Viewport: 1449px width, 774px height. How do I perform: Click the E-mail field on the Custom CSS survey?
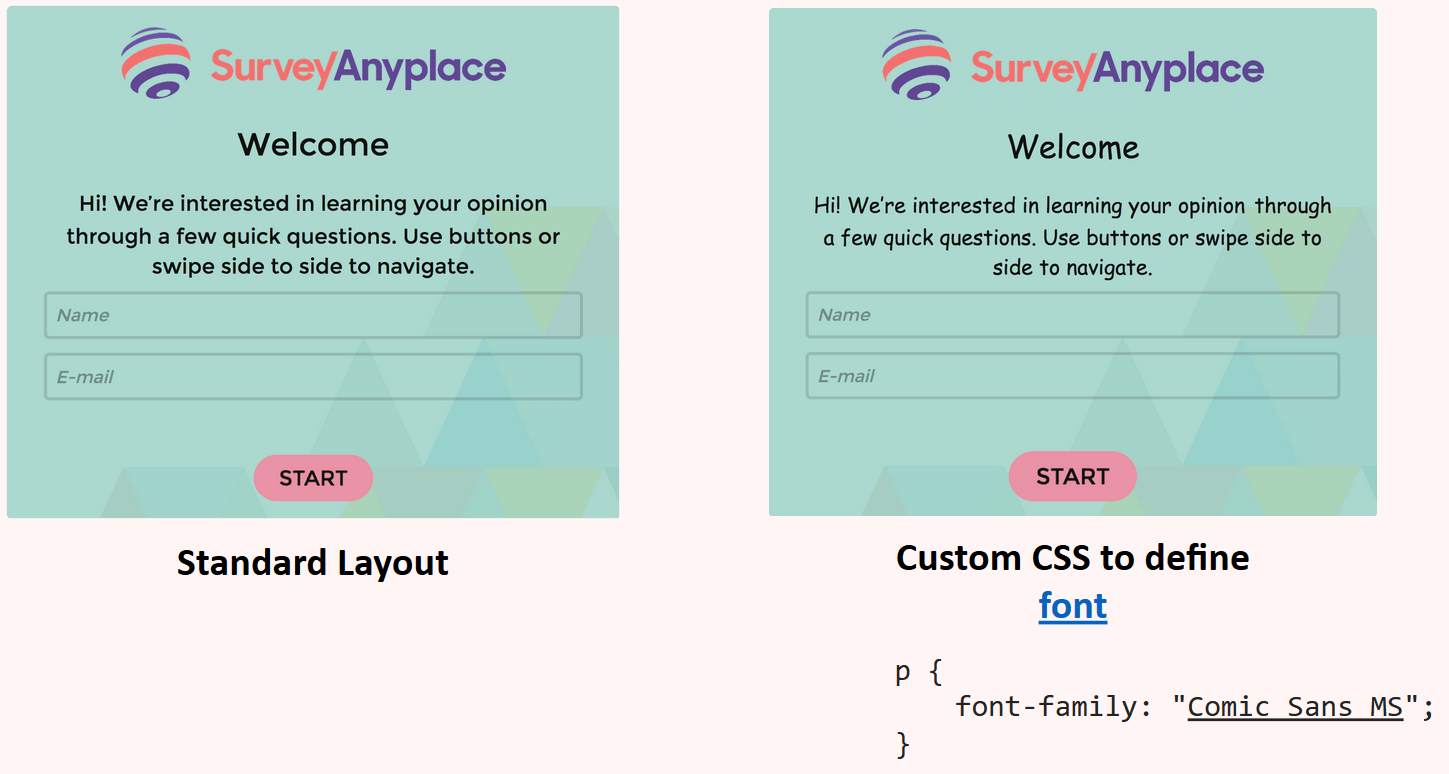[x=1072, y=375]
